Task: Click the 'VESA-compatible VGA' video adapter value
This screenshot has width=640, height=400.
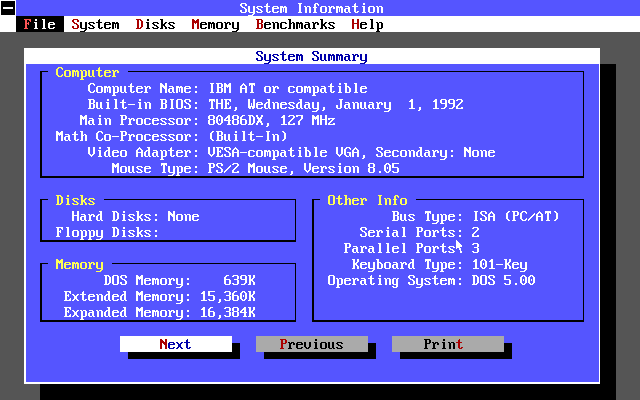Action: (284, 152)
